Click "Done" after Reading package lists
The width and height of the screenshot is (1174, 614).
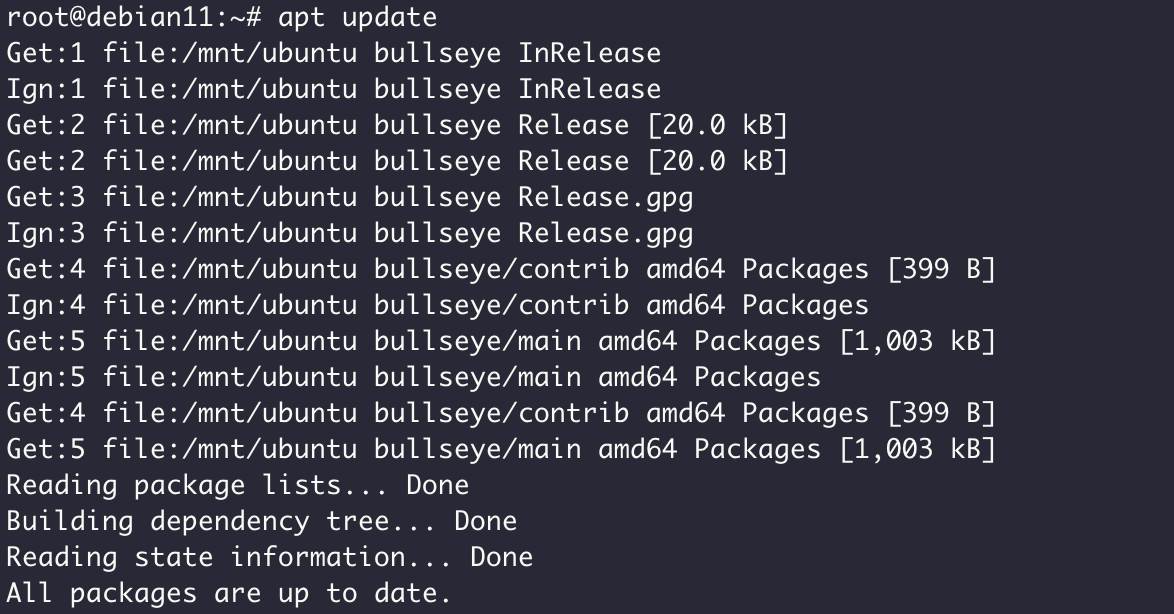pos(437,485)
